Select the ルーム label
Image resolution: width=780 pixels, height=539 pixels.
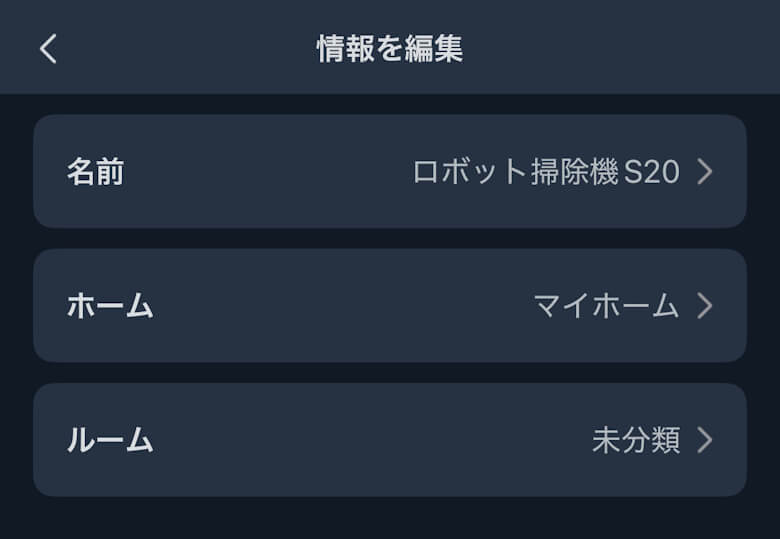click(110, 440)
